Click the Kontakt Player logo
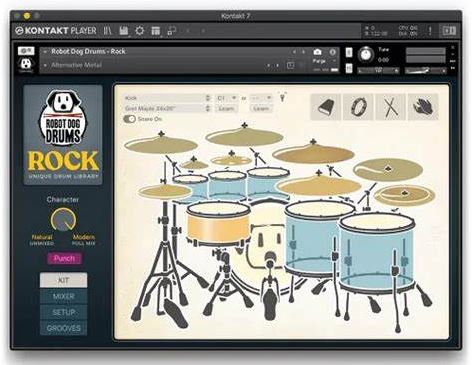 click(56, 31)
